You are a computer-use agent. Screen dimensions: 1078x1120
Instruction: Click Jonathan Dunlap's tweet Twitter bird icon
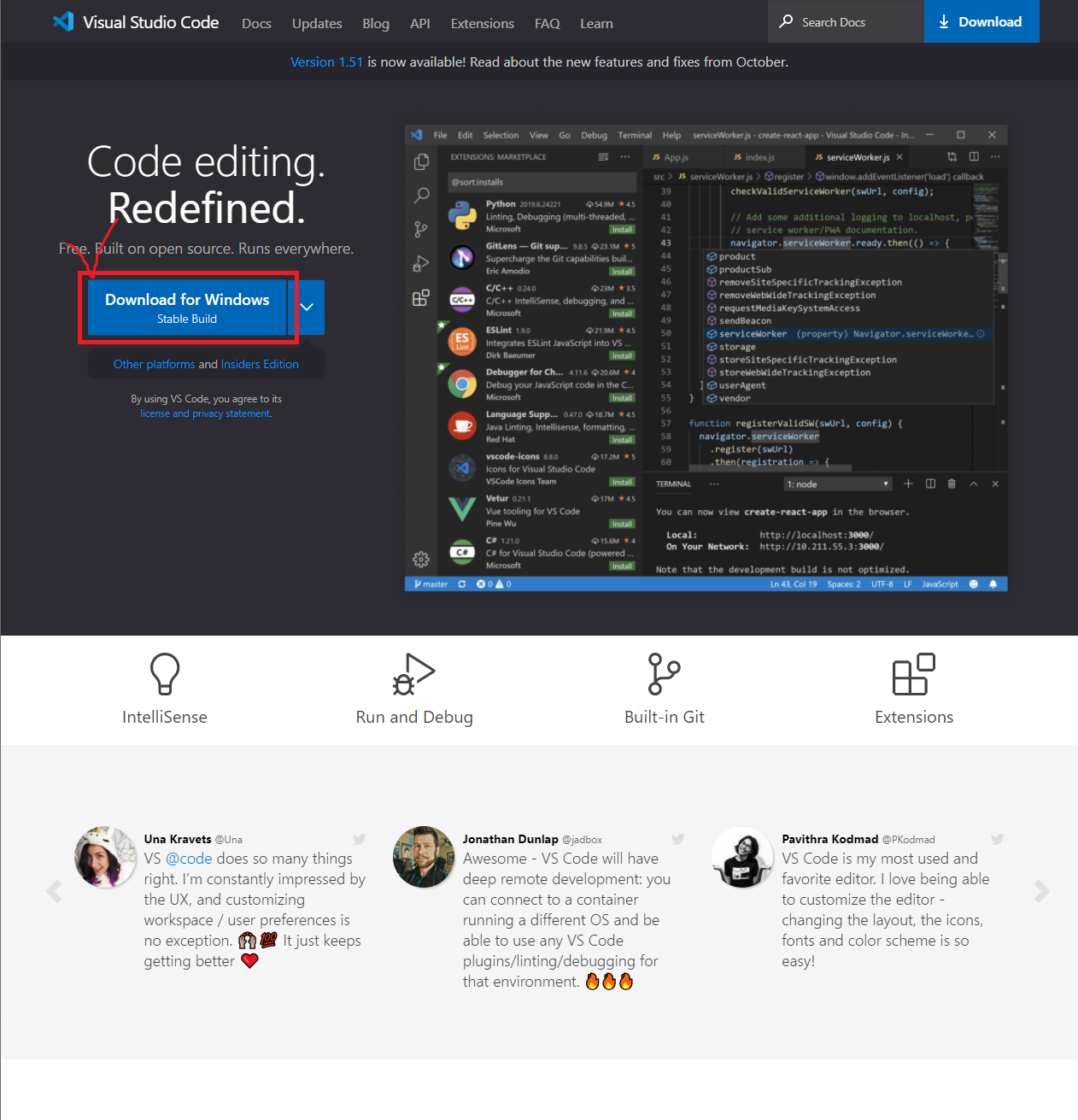pyautogui.click(x=678, y=839)
